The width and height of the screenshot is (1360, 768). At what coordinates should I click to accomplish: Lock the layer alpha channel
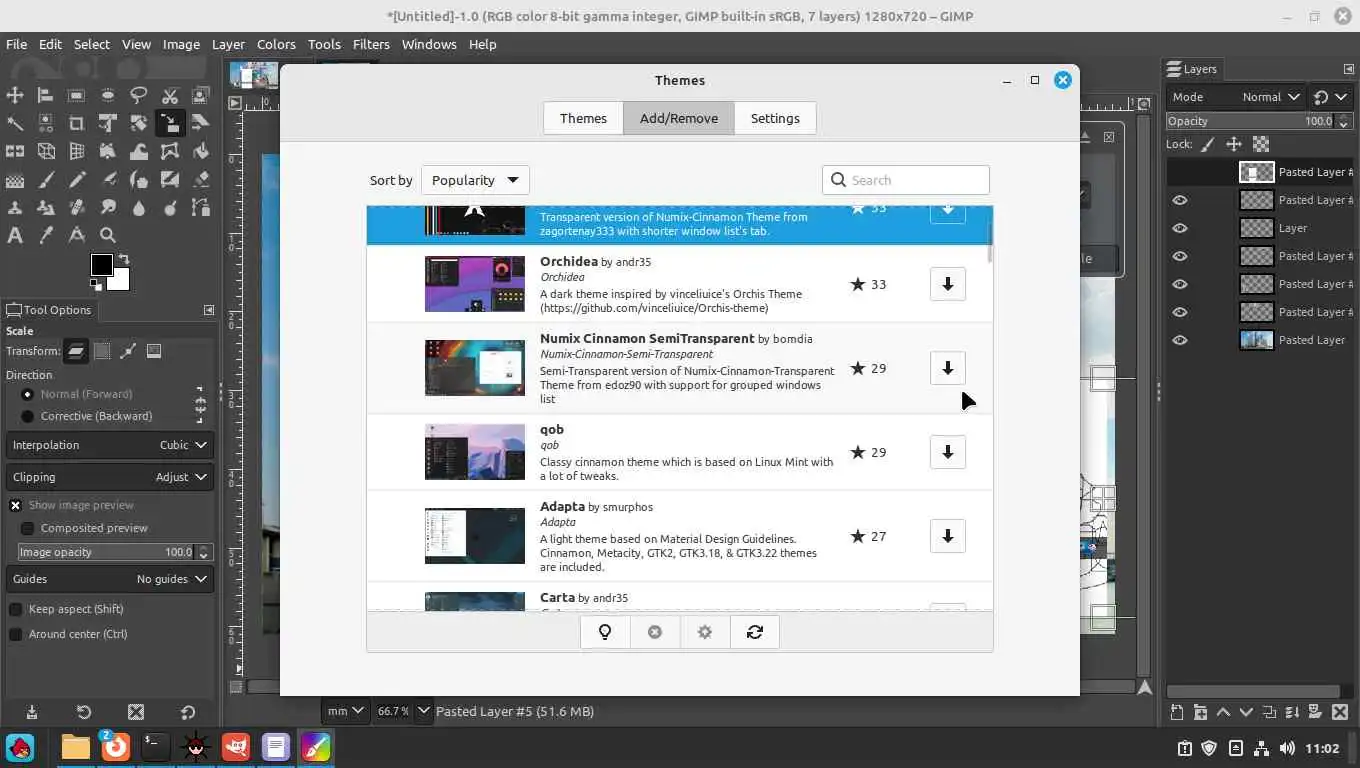point(1261,144)
